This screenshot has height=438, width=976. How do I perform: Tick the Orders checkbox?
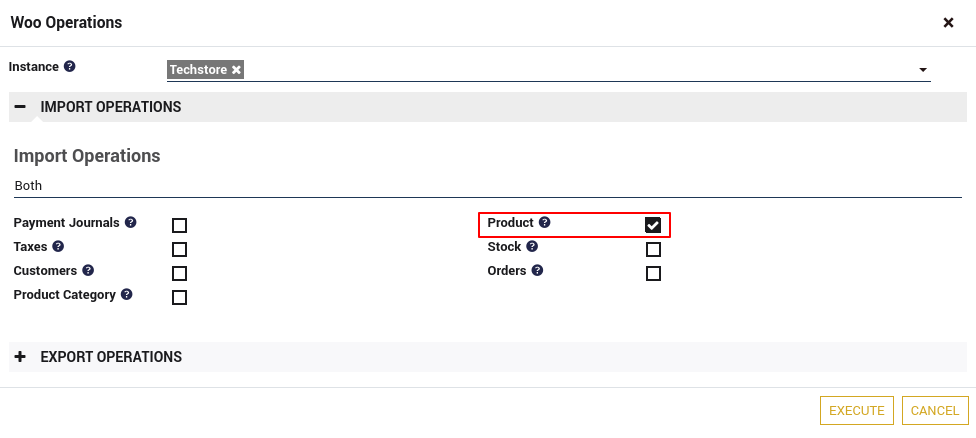coord(653,273)
